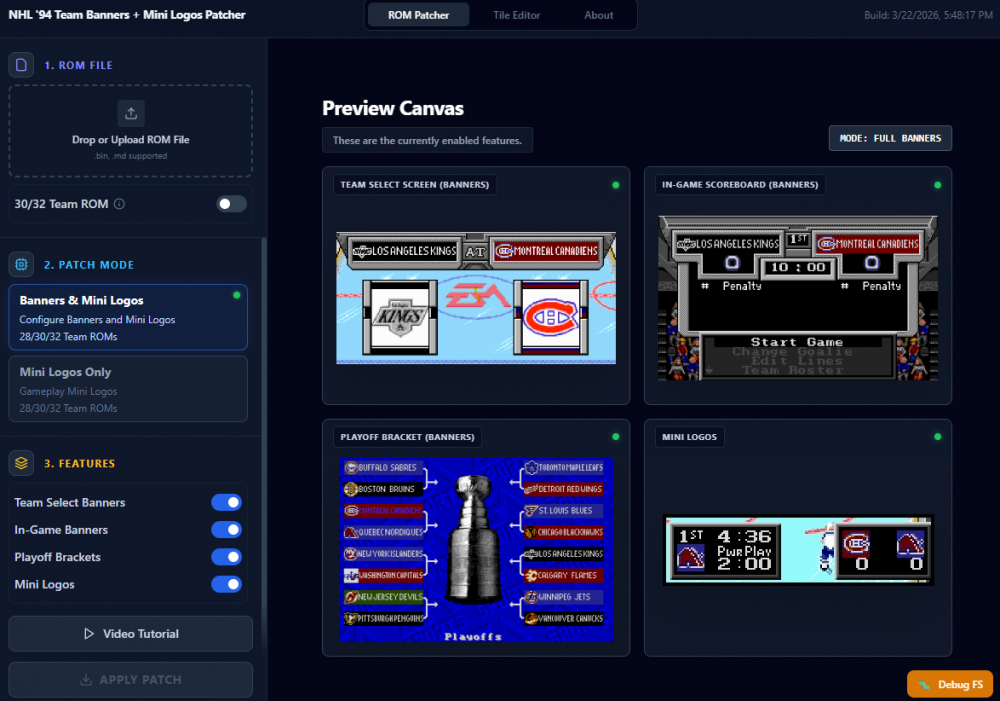1000x701 pixels.
Task: Disable the Team Select Banners switch
Action: (226, 503)
